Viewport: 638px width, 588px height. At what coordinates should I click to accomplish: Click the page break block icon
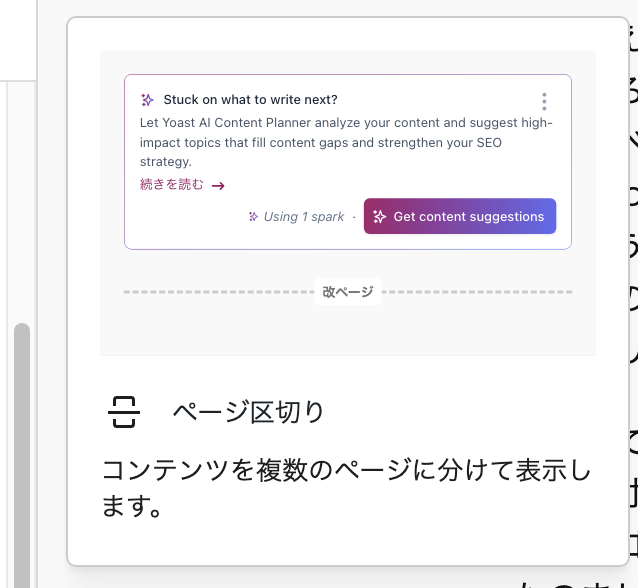[124, 412]
